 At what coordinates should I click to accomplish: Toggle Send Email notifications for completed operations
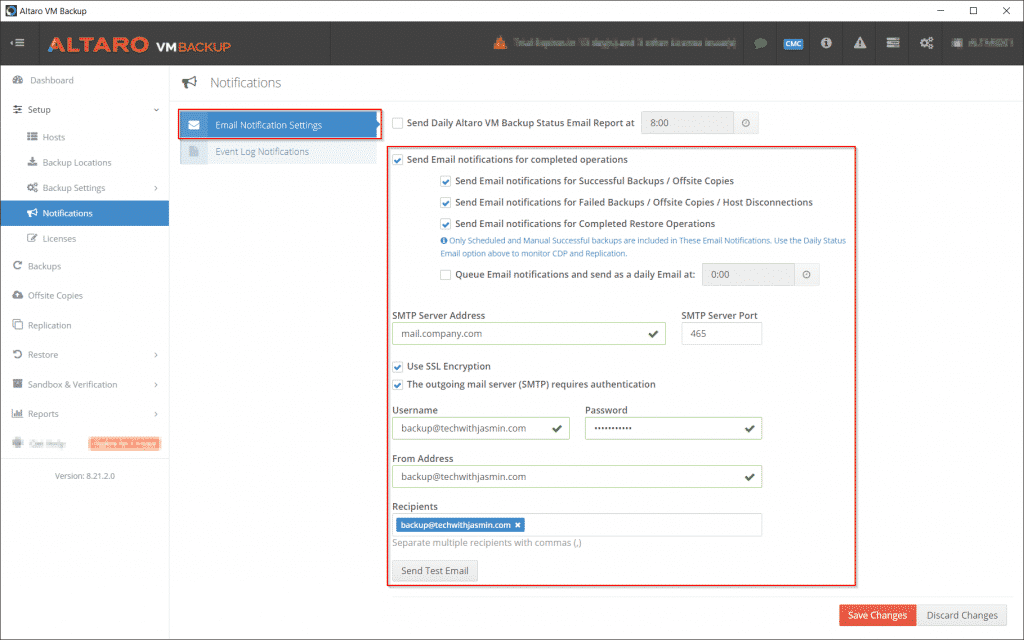pyautogui.click(x=398, y=160)
